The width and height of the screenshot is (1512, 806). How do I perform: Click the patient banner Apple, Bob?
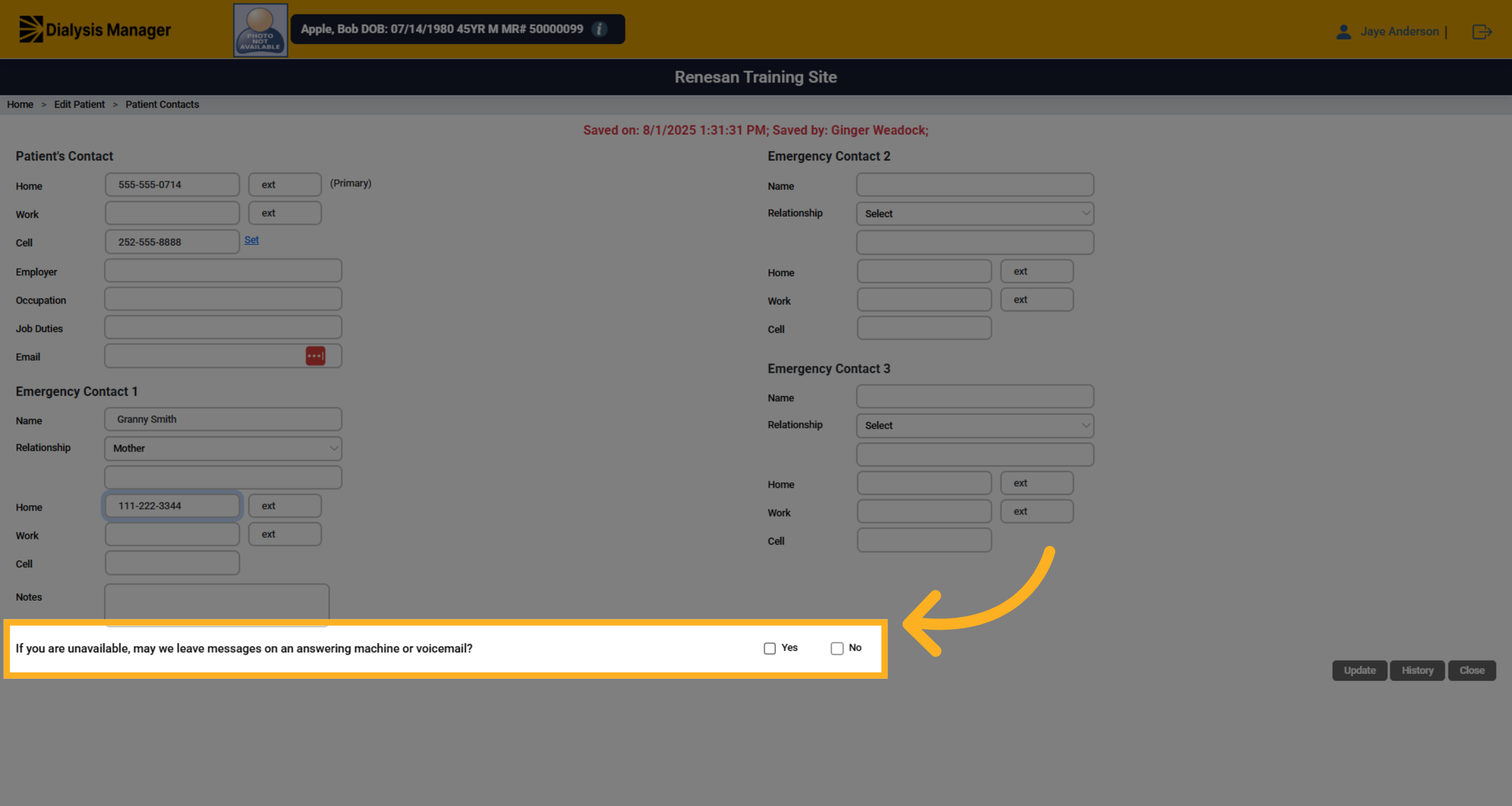point(457,29)
